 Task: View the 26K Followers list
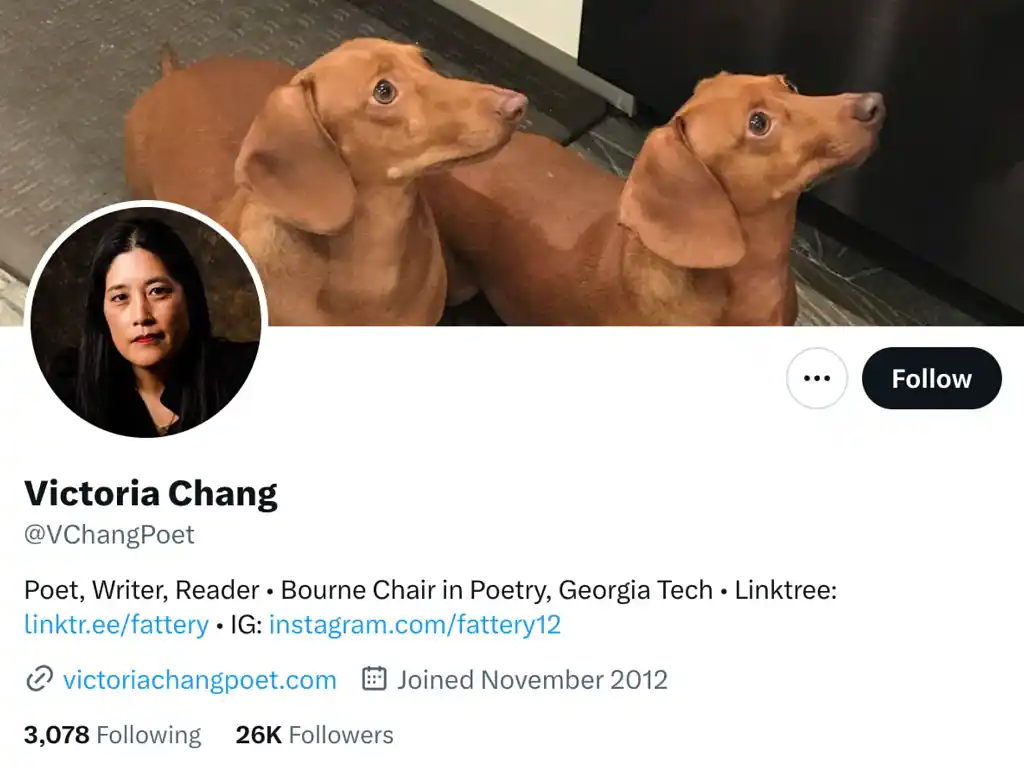(314, 735)
